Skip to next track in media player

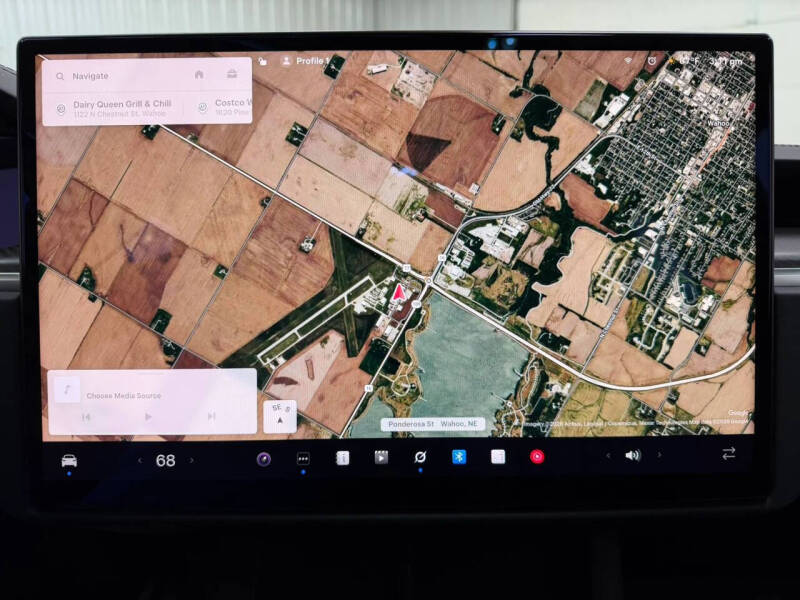click(x=211, y=416)
